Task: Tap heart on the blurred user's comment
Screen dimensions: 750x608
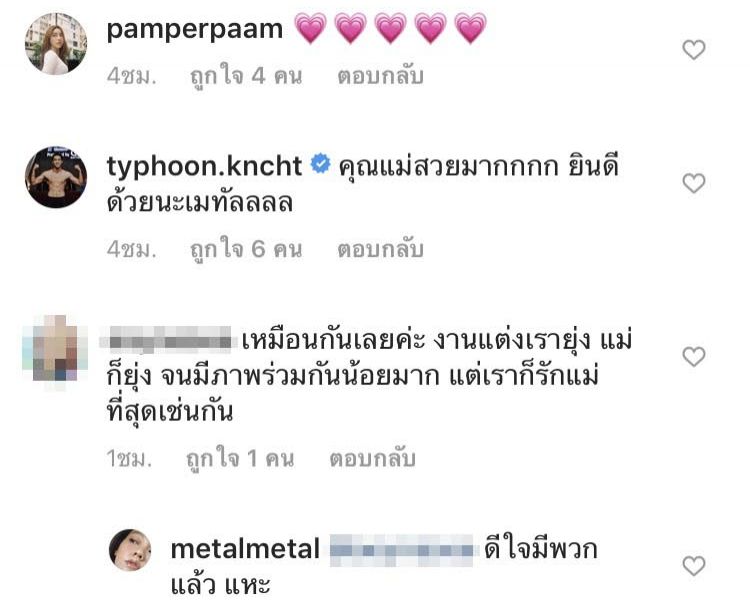Action: [694, 357]
